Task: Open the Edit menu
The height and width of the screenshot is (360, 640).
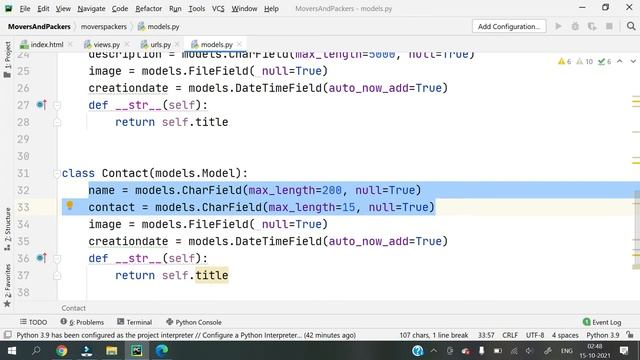Action: click(43, 9)
